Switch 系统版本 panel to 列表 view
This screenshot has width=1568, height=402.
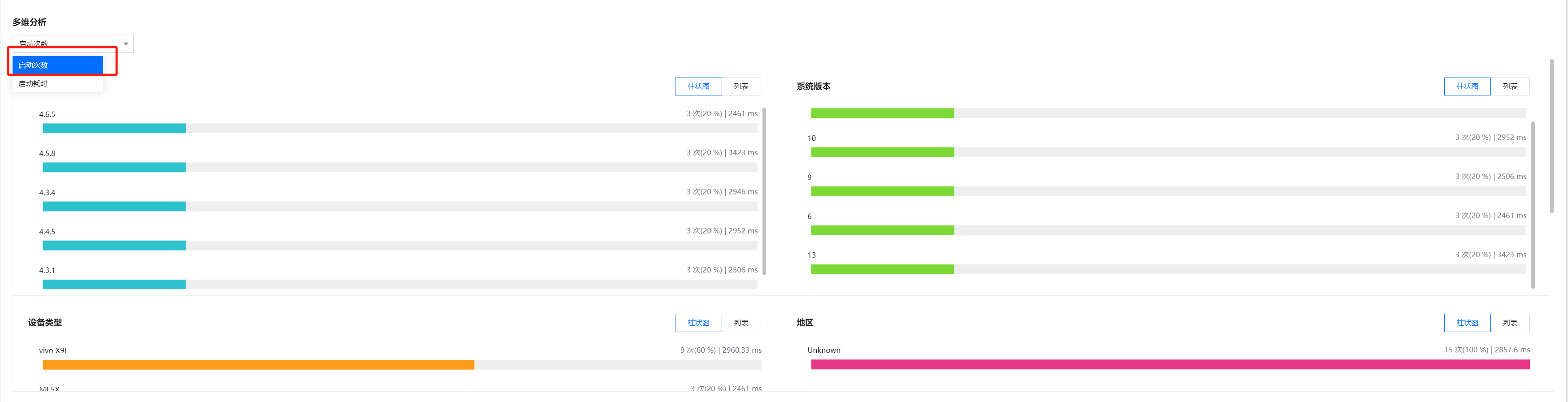point(1510,86)
